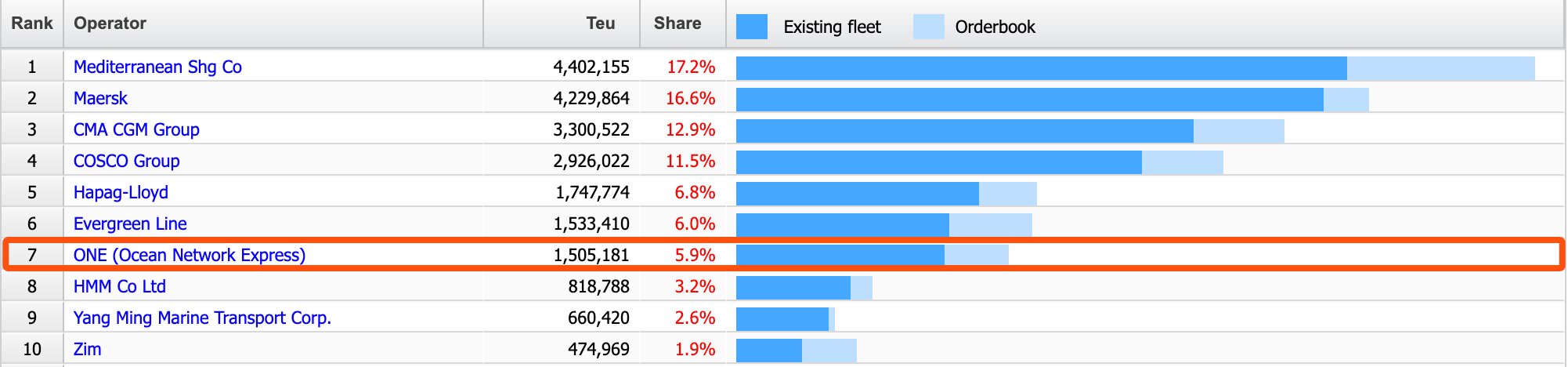The height and width of the screenshot is (367, 1568).
Task: Click the Teu column header
Action: tap(601, 24)
